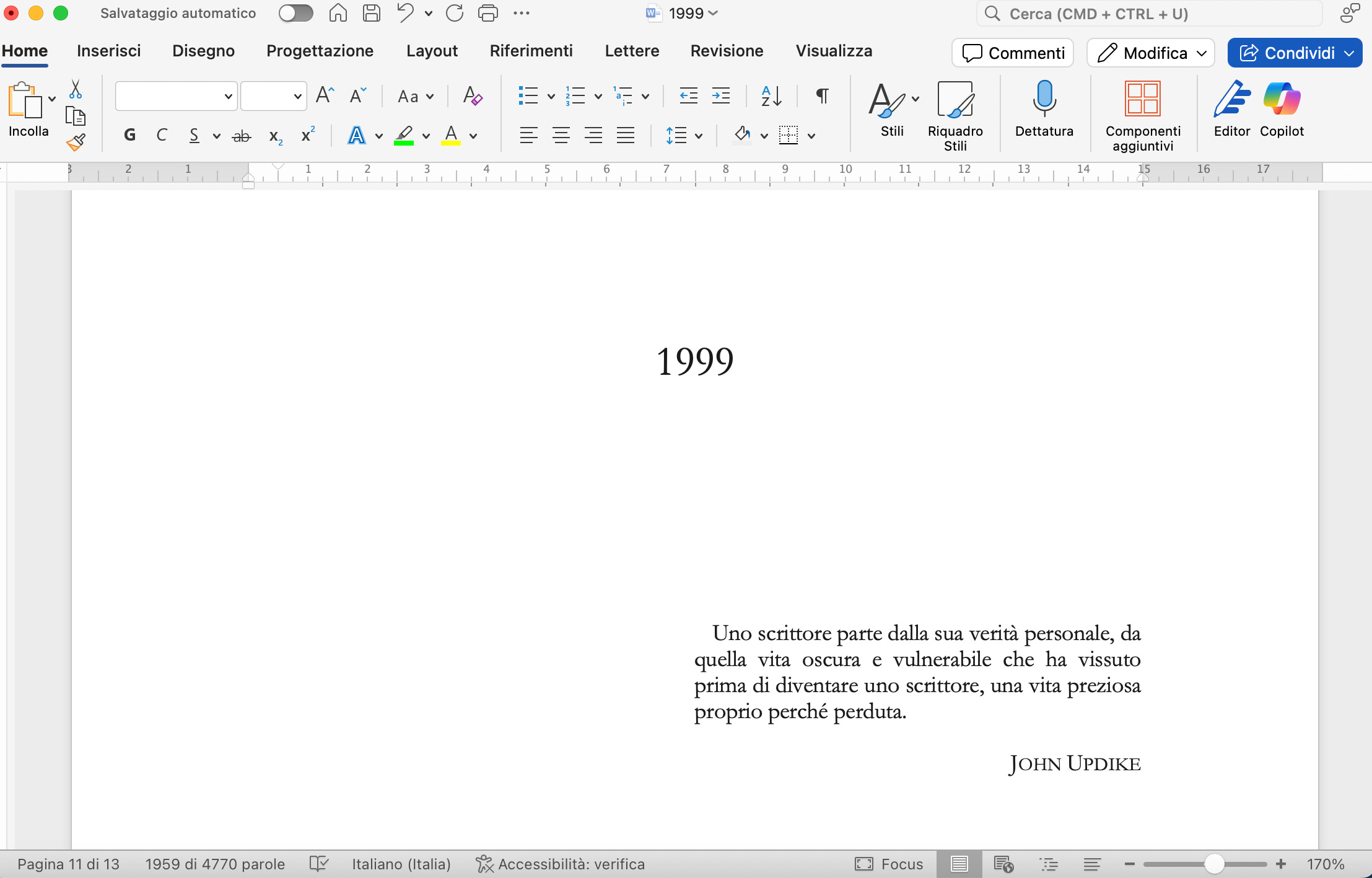The image size is (1372, 878).
Task: Click the Editor pen icon
Action: coord(1231,99)
